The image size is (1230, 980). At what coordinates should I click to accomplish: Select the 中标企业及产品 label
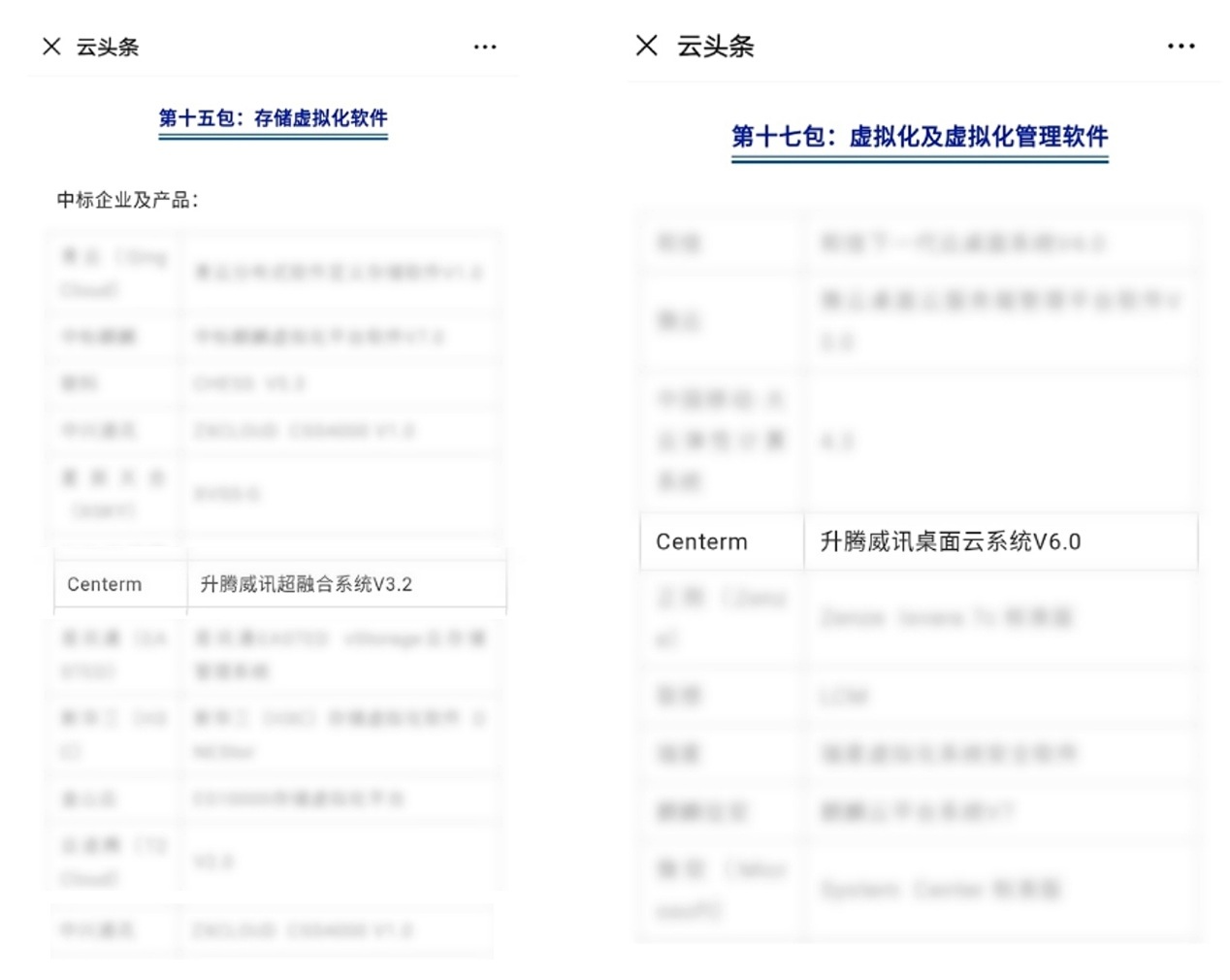(x=127, y=200)
